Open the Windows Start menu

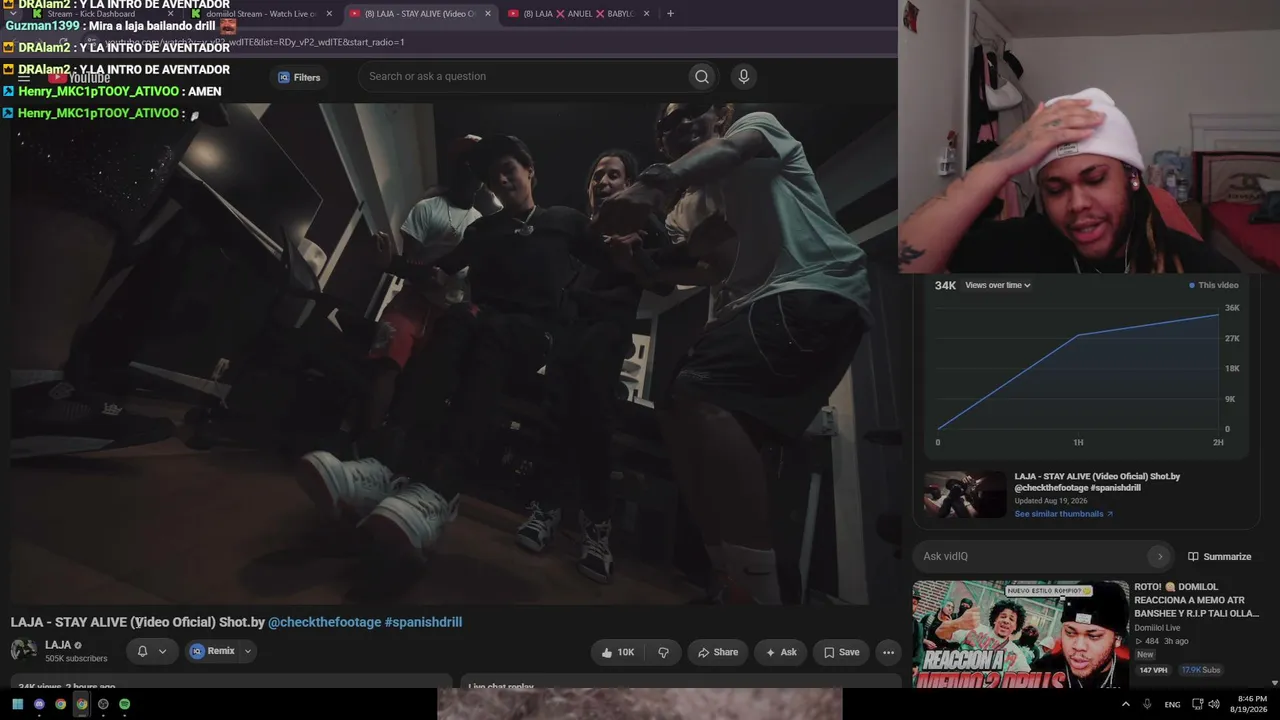(18, 704)
